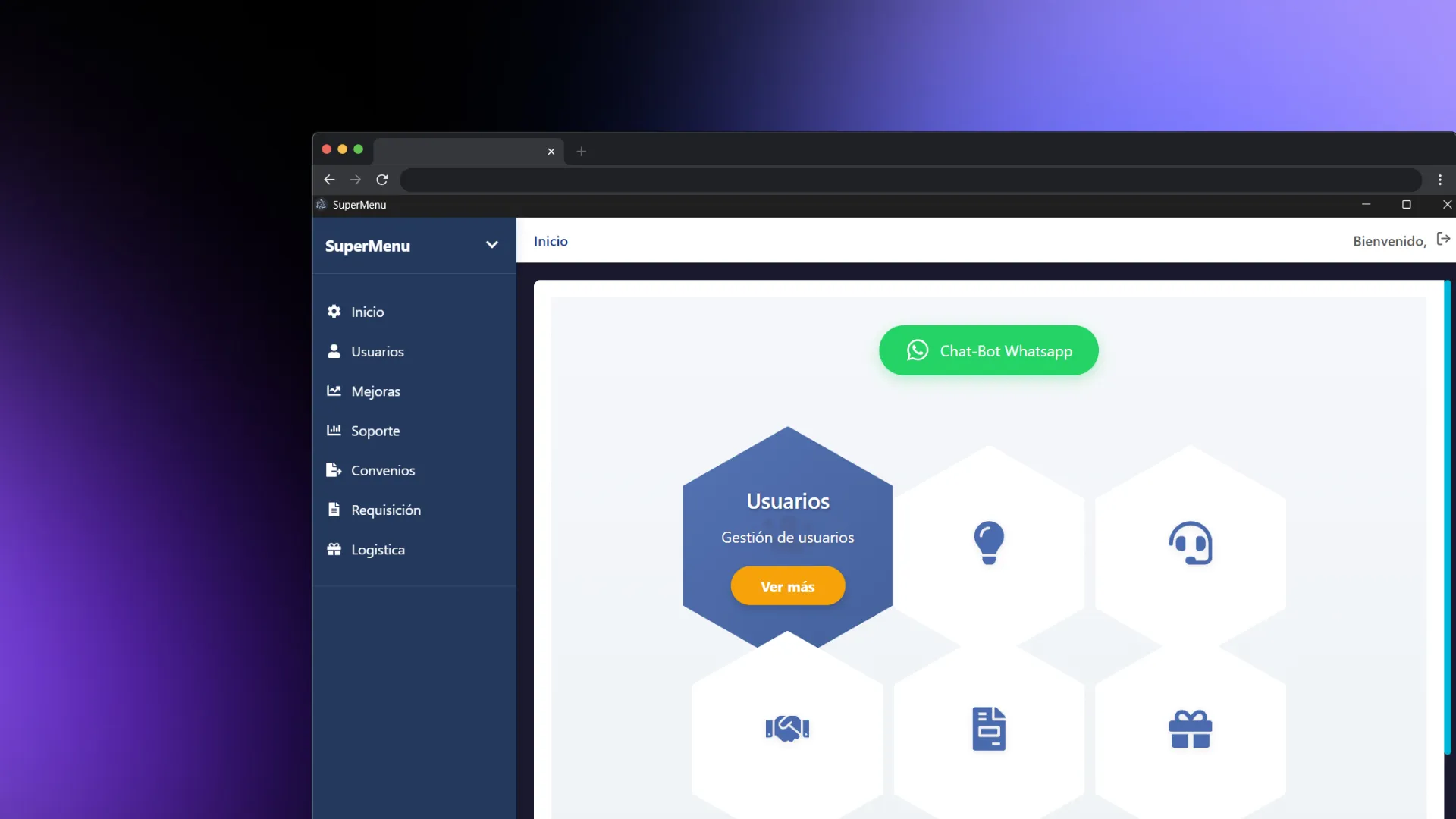Open the browser three-dot menu
Image resolution: width=1456 pixels, height=819 pixels.
[x=1439, y=180]
